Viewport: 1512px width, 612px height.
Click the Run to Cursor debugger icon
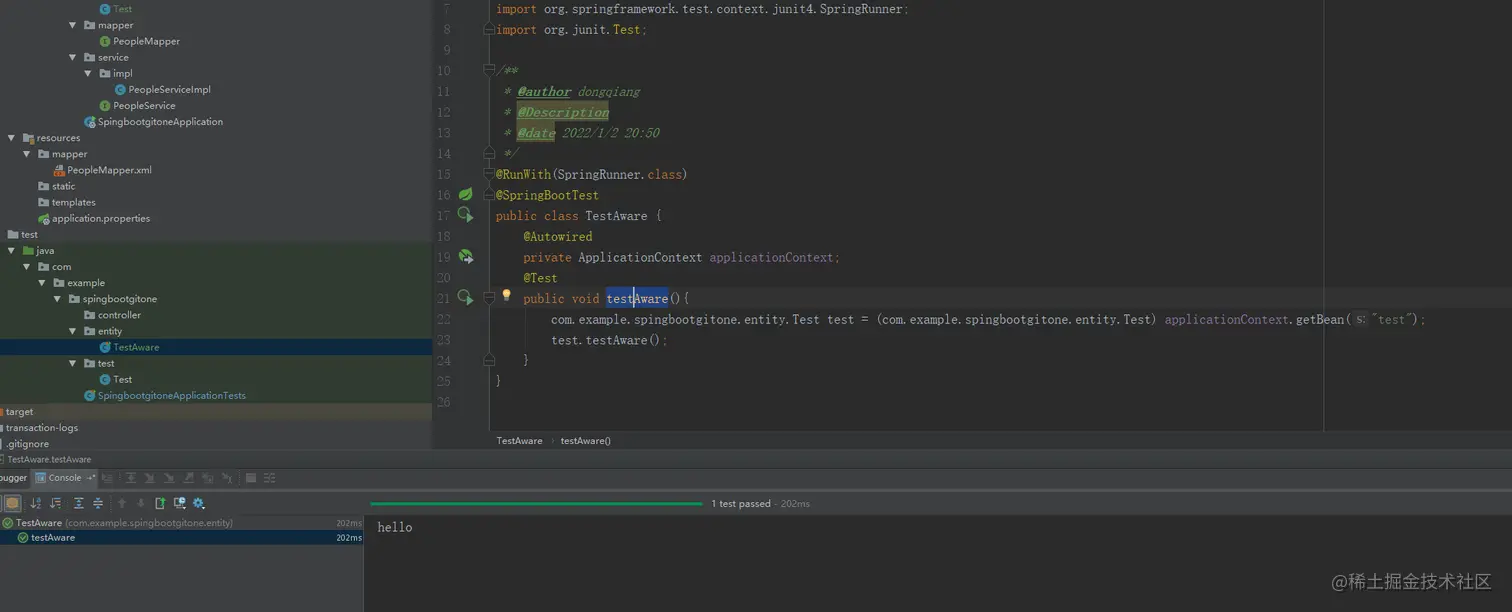pos(227,478)
